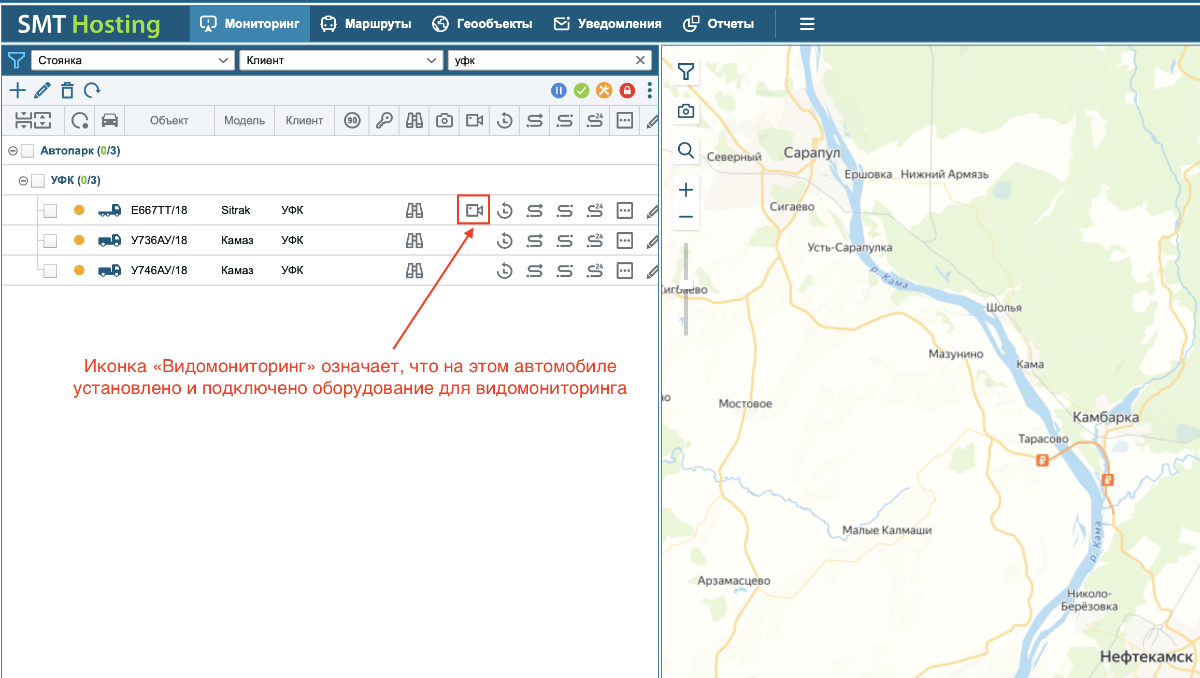Click the delete trash icon
1200x678 pixels.
coord(67,90)
